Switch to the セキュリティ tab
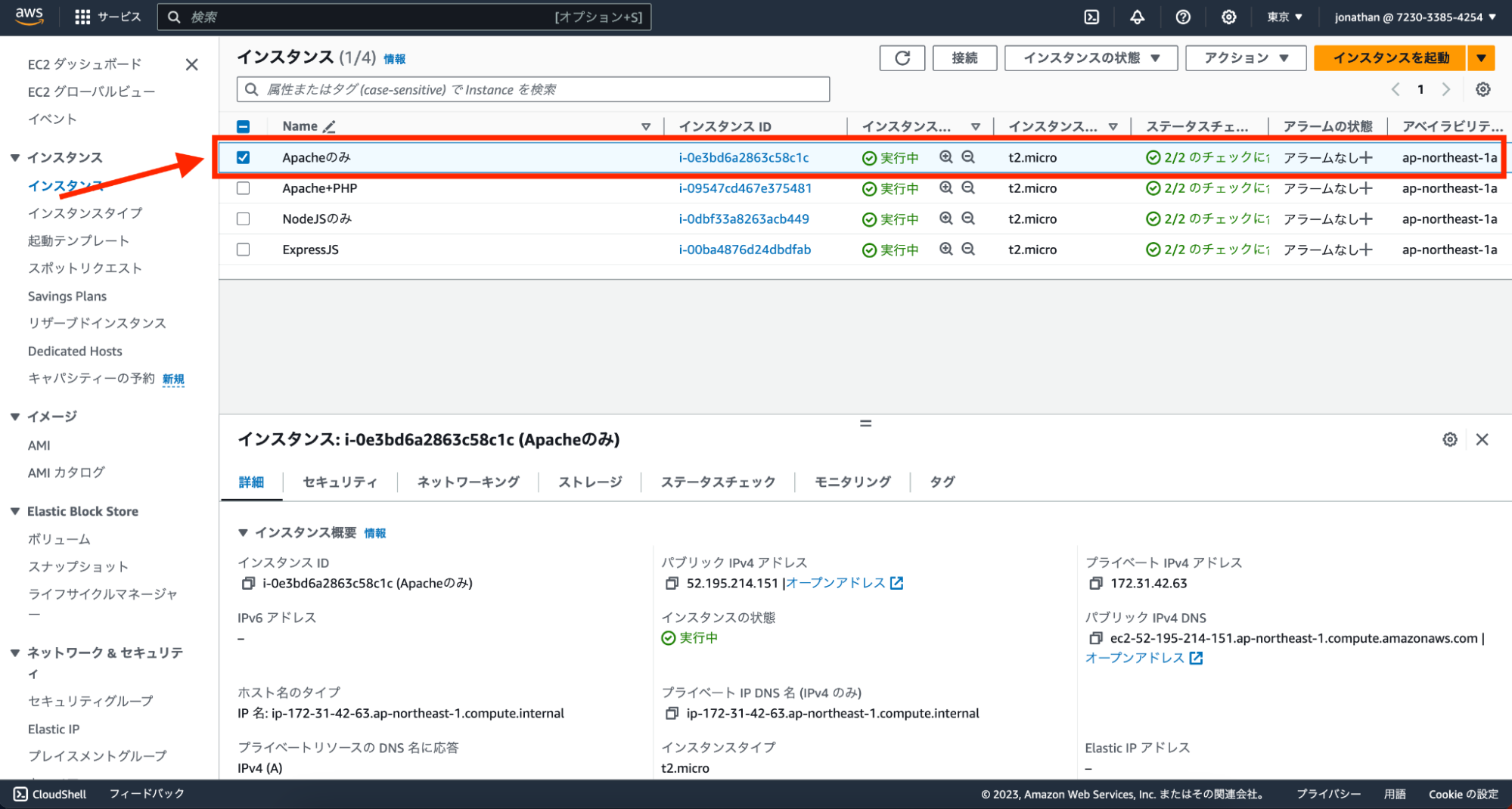 point(340,482)
